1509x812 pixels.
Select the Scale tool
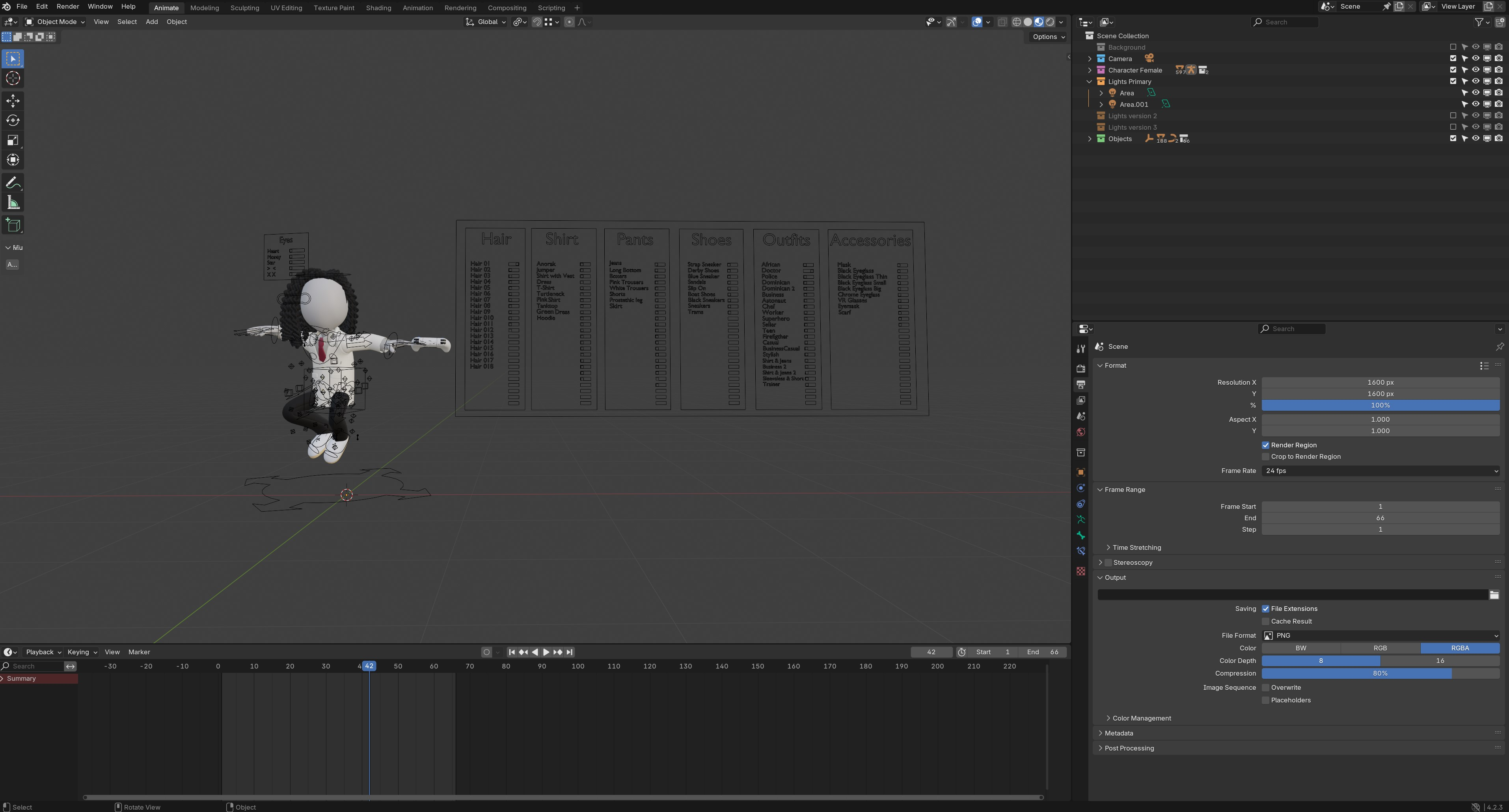[x=13, y=141]
